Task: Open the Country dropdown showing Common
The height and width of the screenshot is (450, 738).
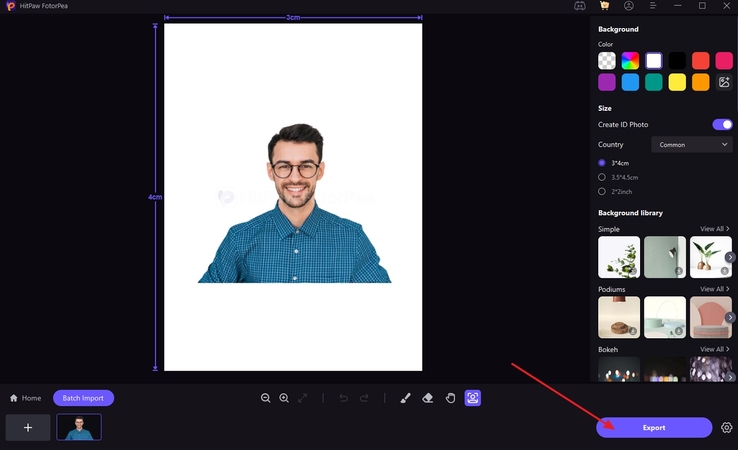Action: coord(692,145)
